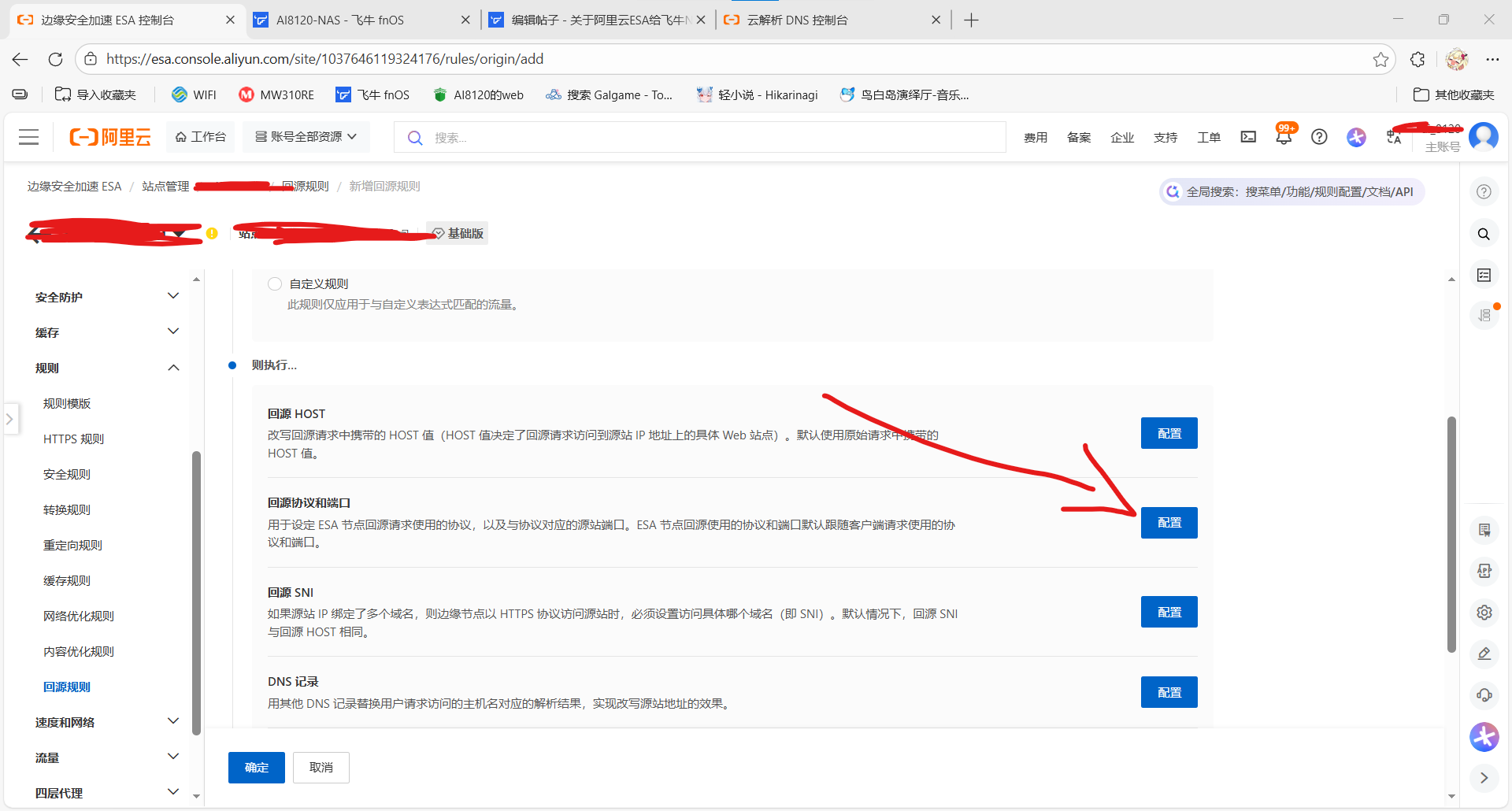Screen dimensions: 1512x811
Task: Open 转换规则 in the sidebar
Action: pos(67,509)
